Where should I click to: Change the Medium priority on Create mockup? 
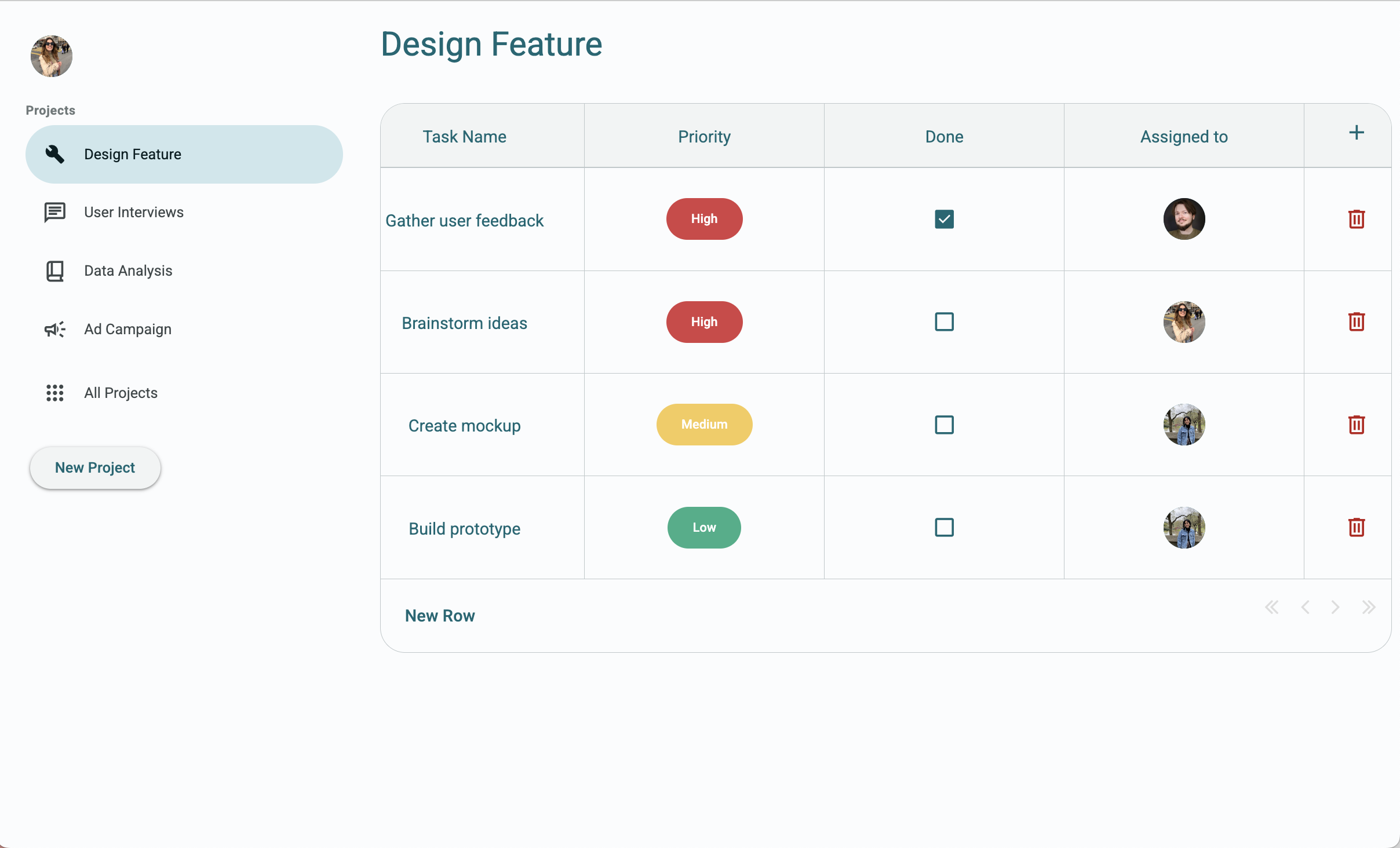point(703,424)
